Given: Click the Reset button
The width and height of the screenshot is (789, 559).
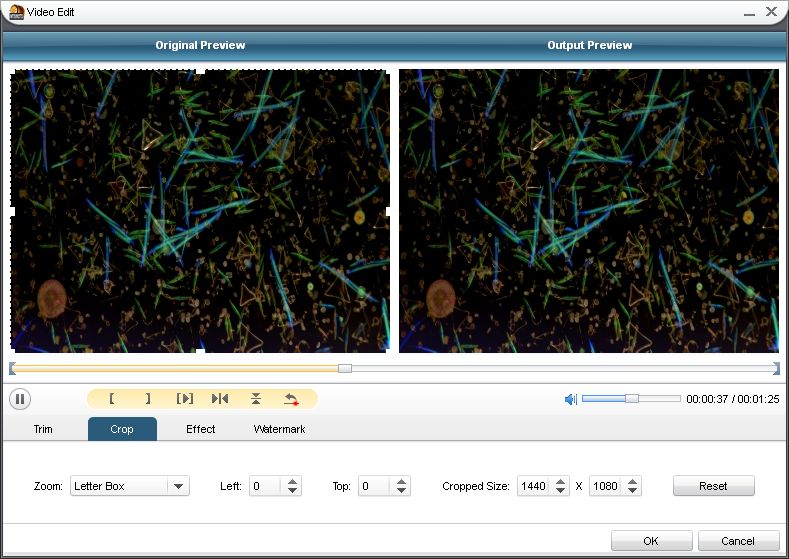Looking at the screenshot, I should (714, 486).
